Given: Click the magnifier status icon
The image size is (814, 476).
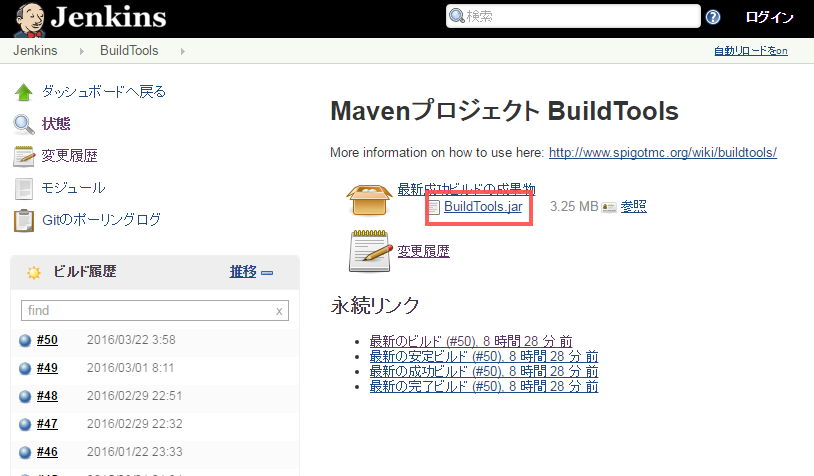Looking at the screenshot, I should coord(23,125).
